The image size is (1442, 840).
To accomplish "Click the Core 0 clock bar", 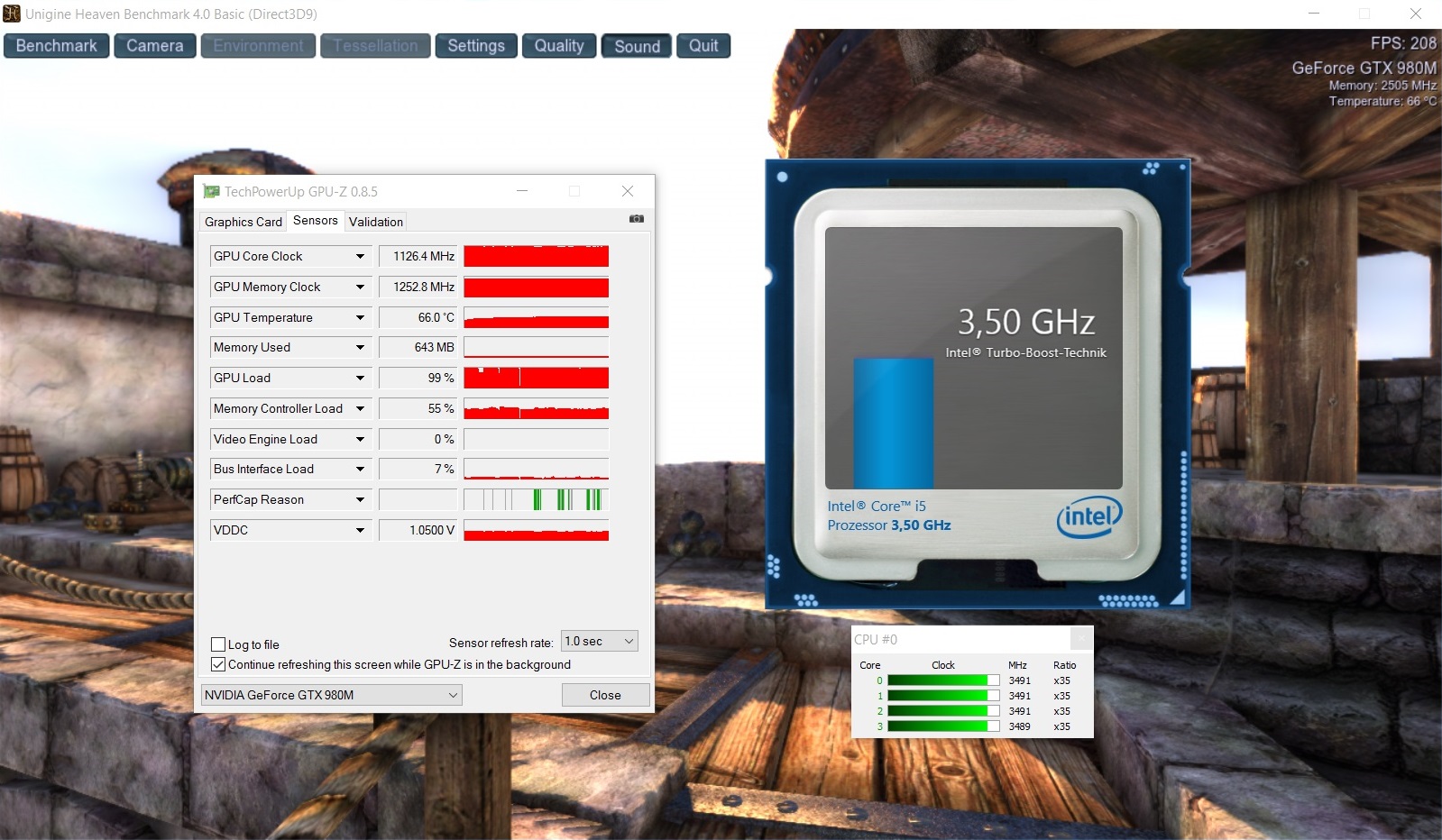I will (x=943, y=680).
